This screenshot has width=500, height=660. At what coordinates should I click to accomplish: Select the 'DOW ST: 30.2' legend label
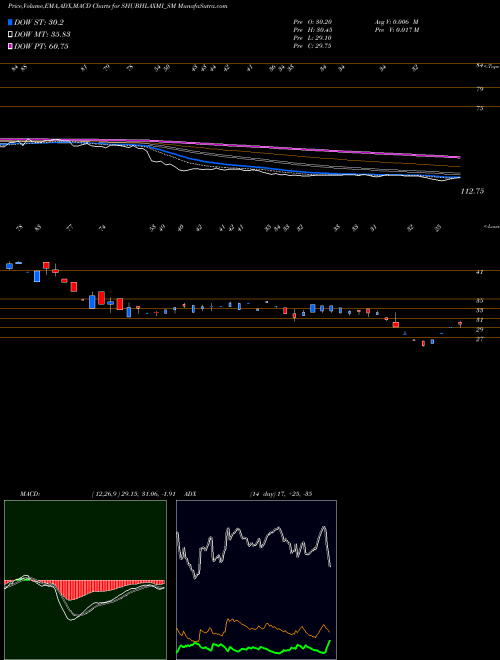point(39,23)
